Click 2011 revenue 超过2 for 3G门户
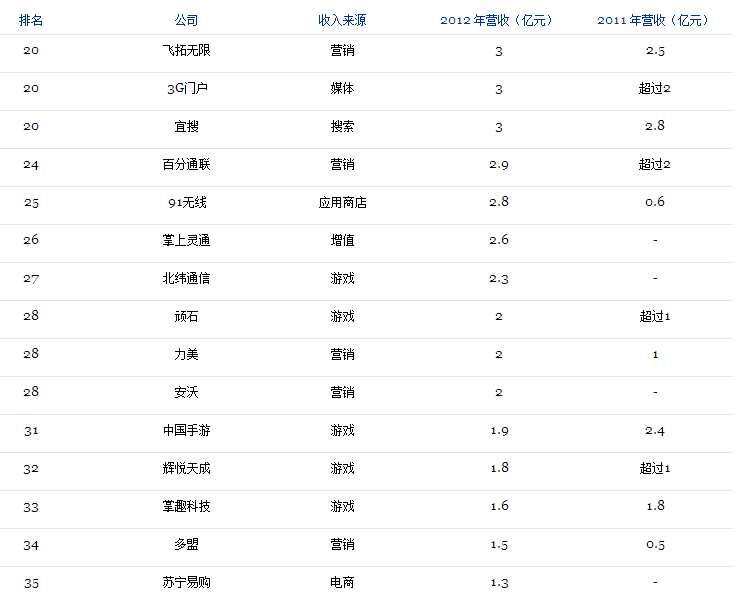746x604 pixels. (655, 88)
